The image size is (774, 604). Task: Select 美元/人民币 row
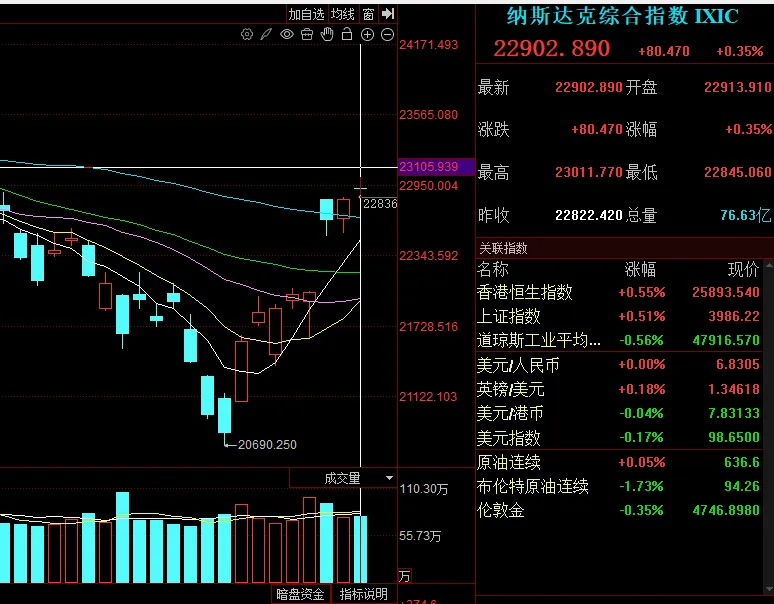click(x=619, y=365)
